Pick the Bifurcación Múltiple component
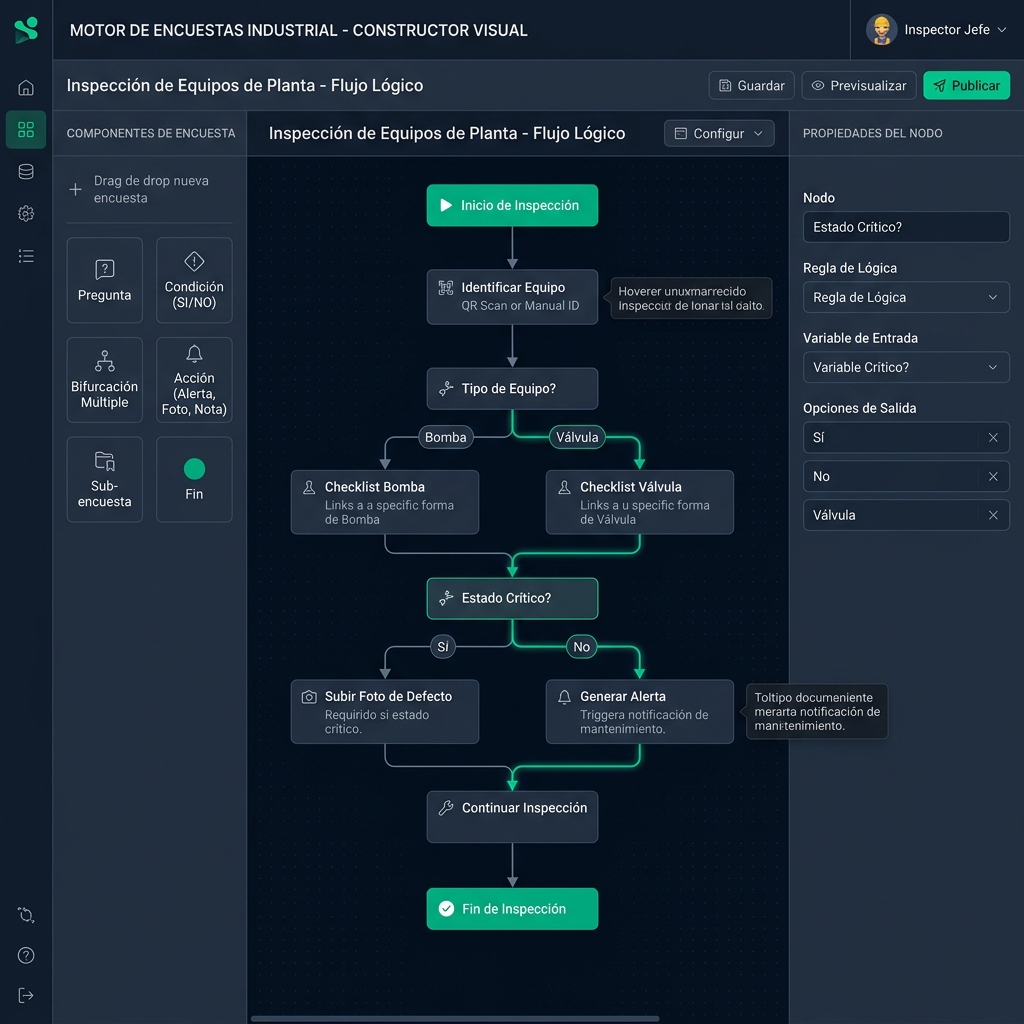 click(104, 379)
